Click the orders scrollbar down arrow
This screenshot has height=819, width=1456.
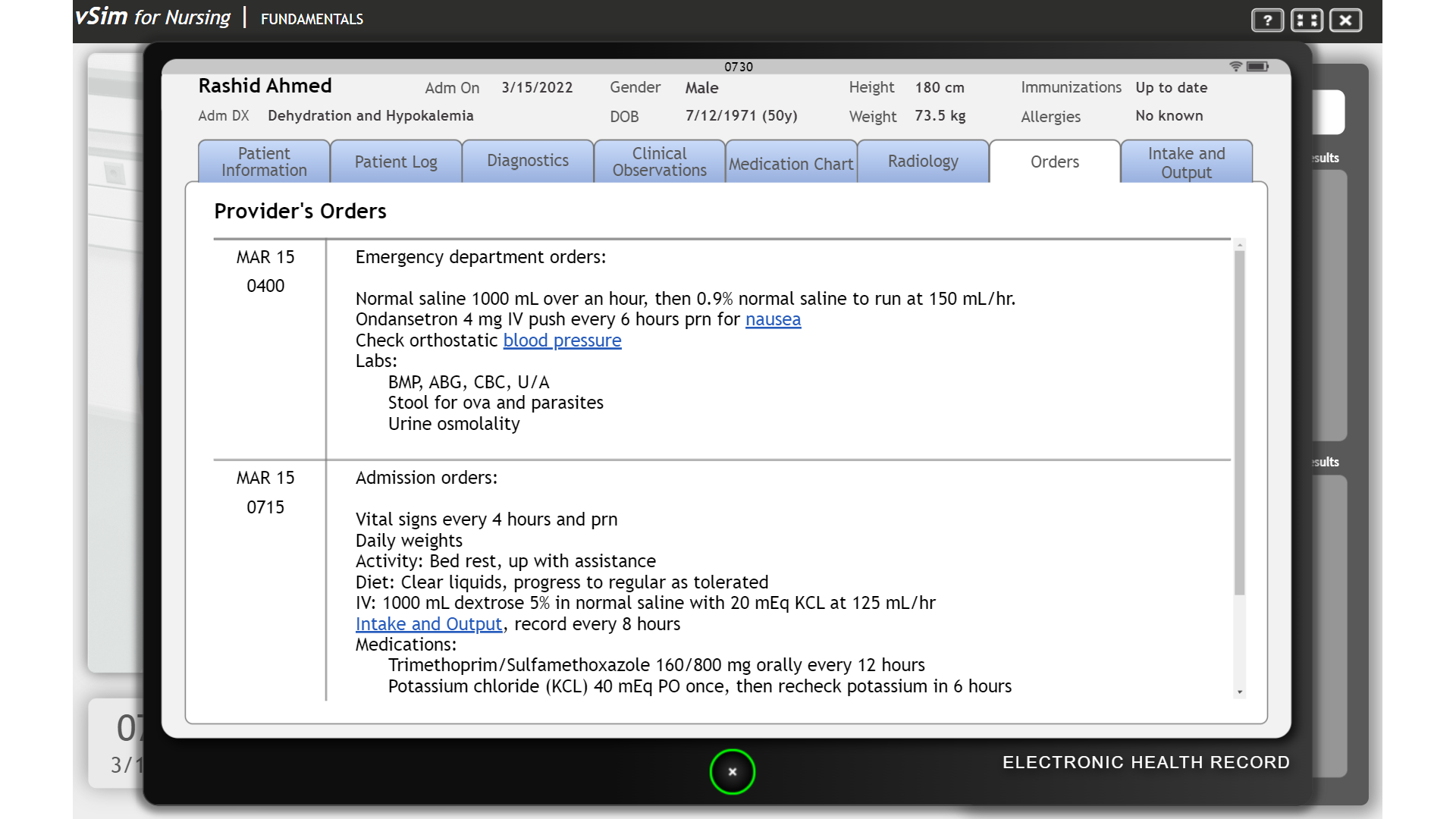point(1240,692)
